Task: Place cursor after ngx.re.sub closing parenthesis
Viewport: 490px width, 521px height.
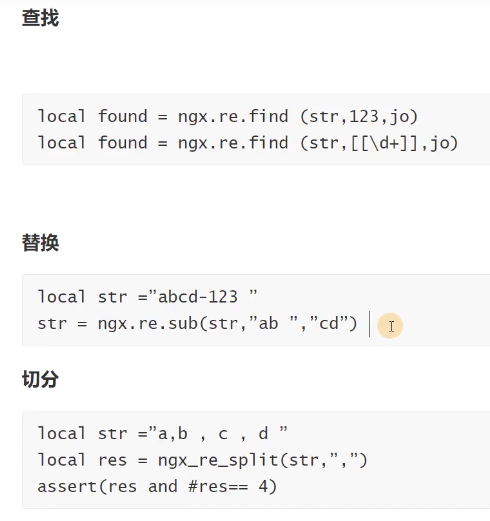Action: 359,324
